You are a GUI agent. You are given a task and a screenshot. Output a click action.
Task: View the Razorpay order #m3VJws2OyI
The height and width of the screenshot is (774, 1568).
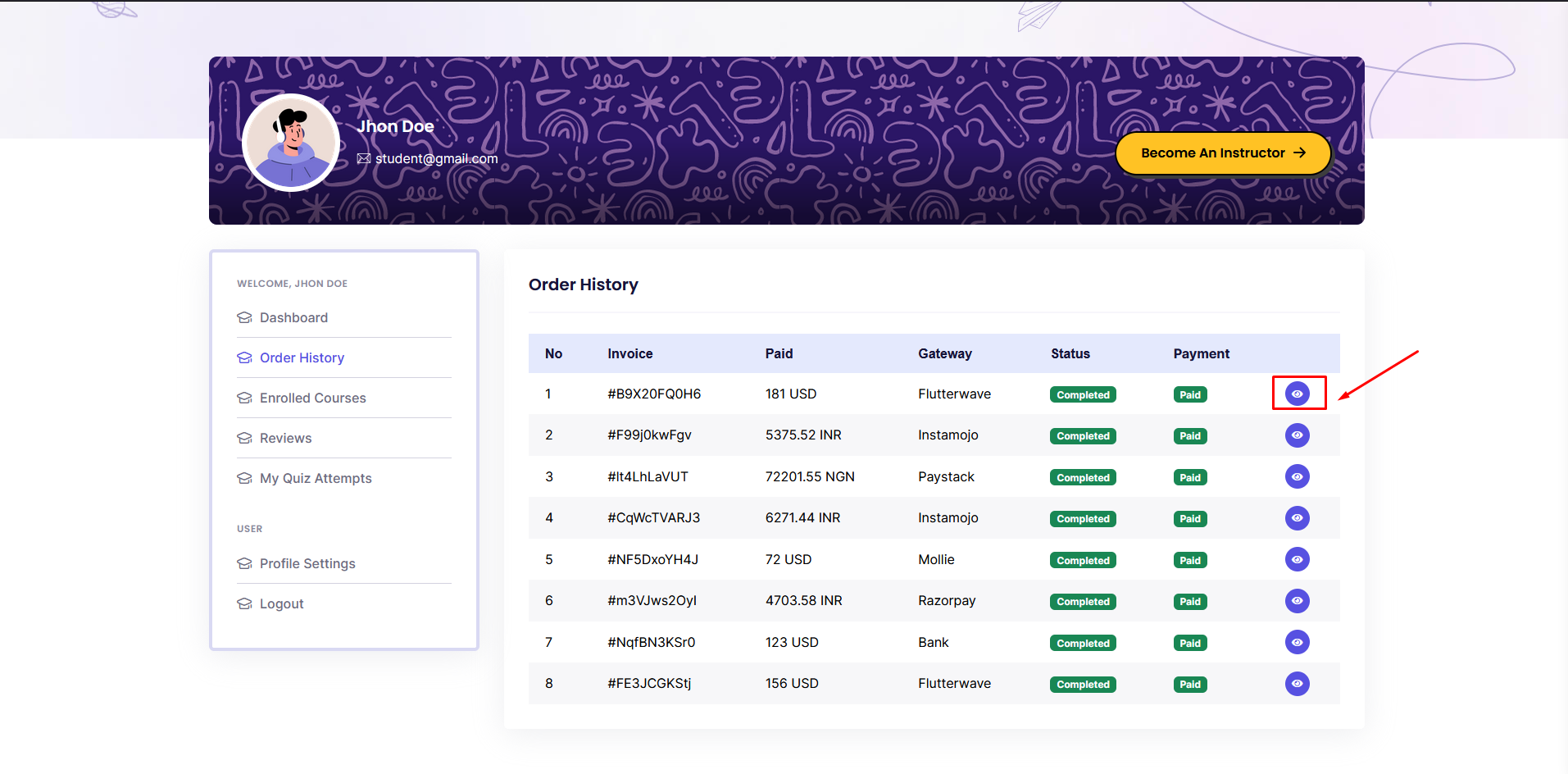pyautogui.click(x=1297, y=601)
